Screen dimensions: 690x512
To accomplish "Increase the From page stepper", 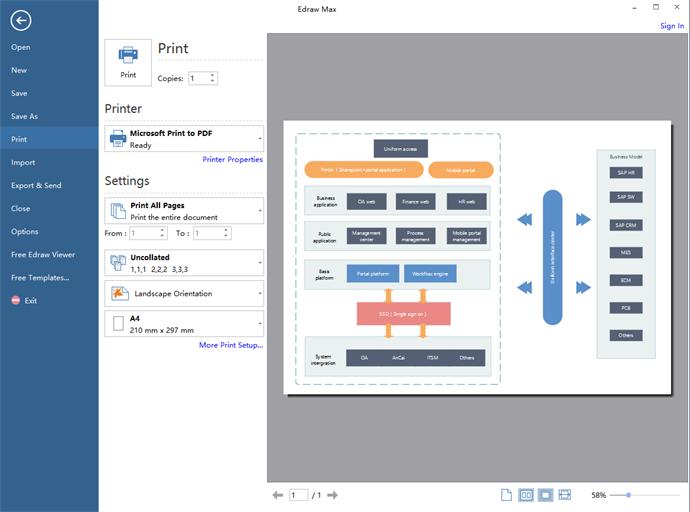I will (162, 230).
